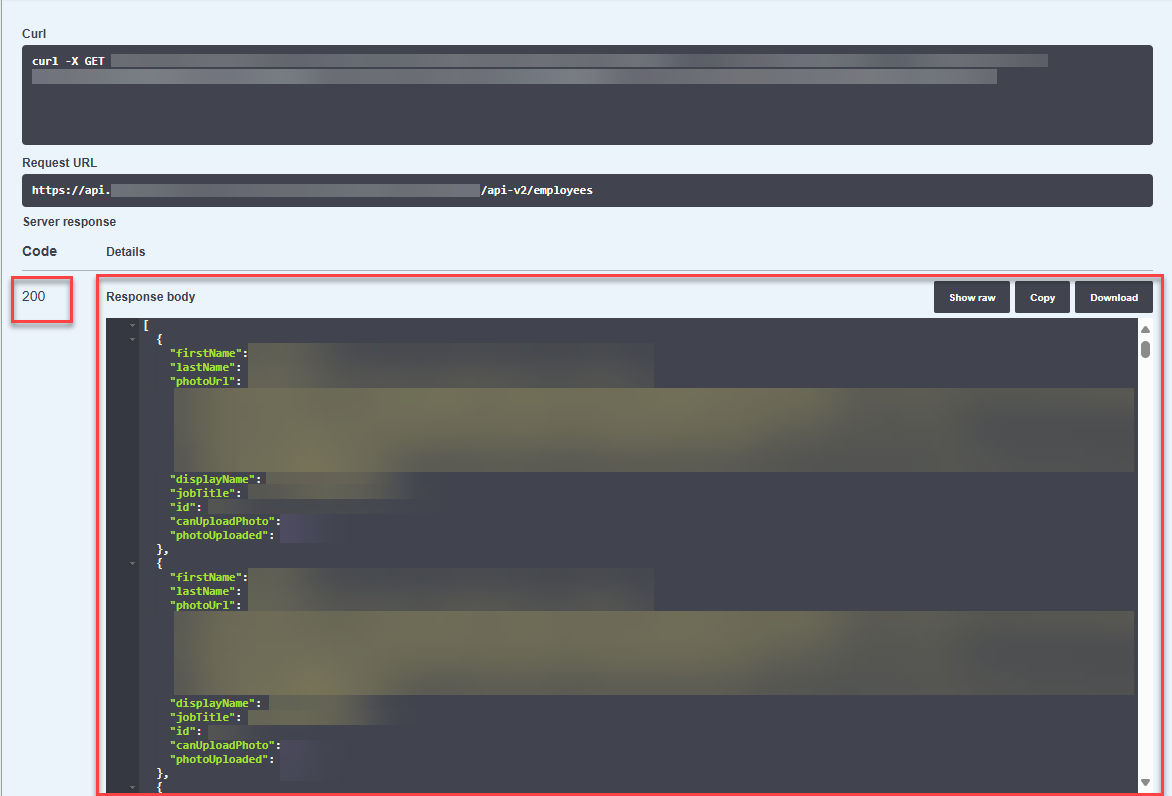Click the "Code" column header
The image size is (1172, 796).
[x=40, y=251]
